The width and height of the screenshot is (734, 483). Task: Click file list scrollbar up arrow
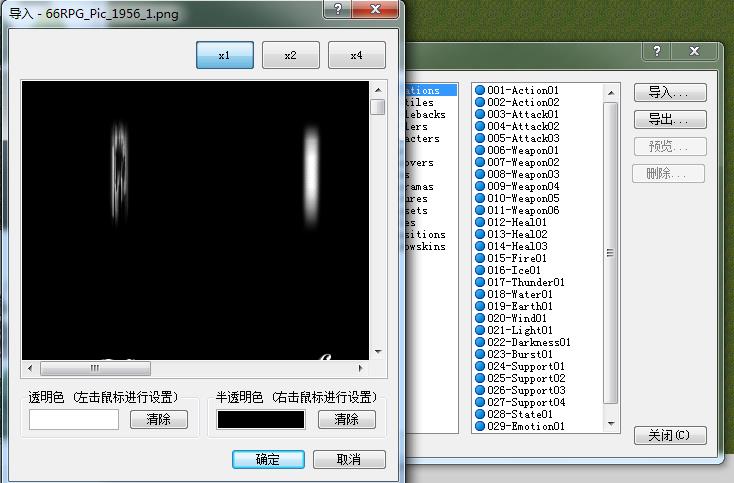point(611,93)
